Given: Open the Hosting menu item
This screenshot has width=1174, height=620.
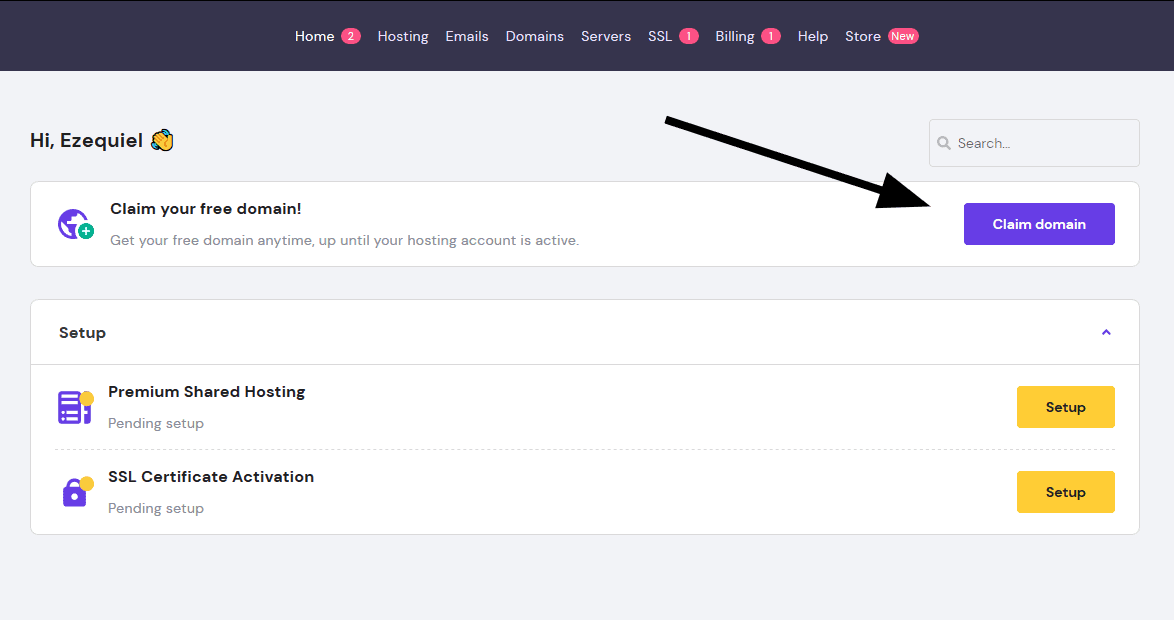Looking at the screenshot, I should [x=403, y=36].
